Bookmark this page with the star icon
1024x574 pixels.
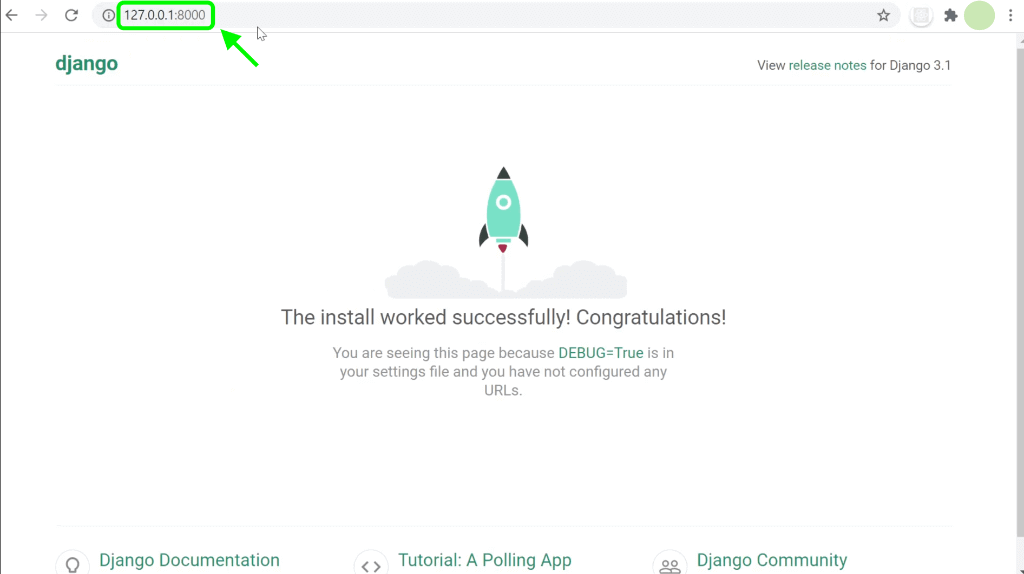click(883, 15)
